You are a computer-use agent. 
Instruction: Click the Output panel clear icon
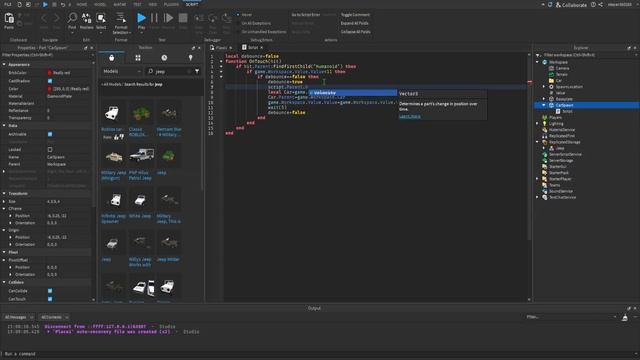tap(625, 318)
